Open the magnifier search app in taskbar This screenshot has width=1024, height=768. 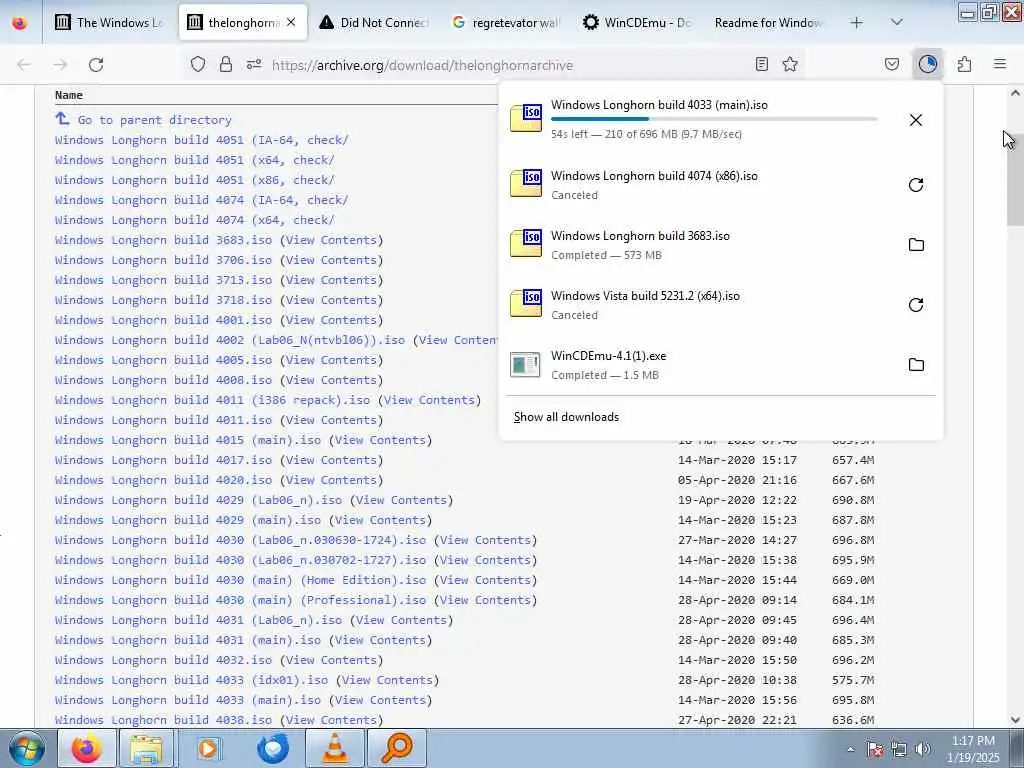(396, 748)
